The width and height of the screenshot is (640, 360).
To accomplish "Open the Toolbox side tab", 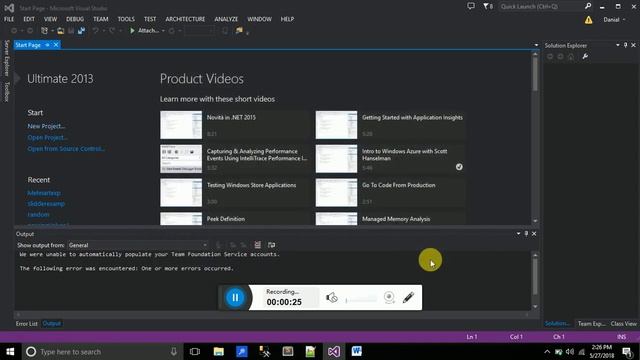I will (x=7, y=91).
